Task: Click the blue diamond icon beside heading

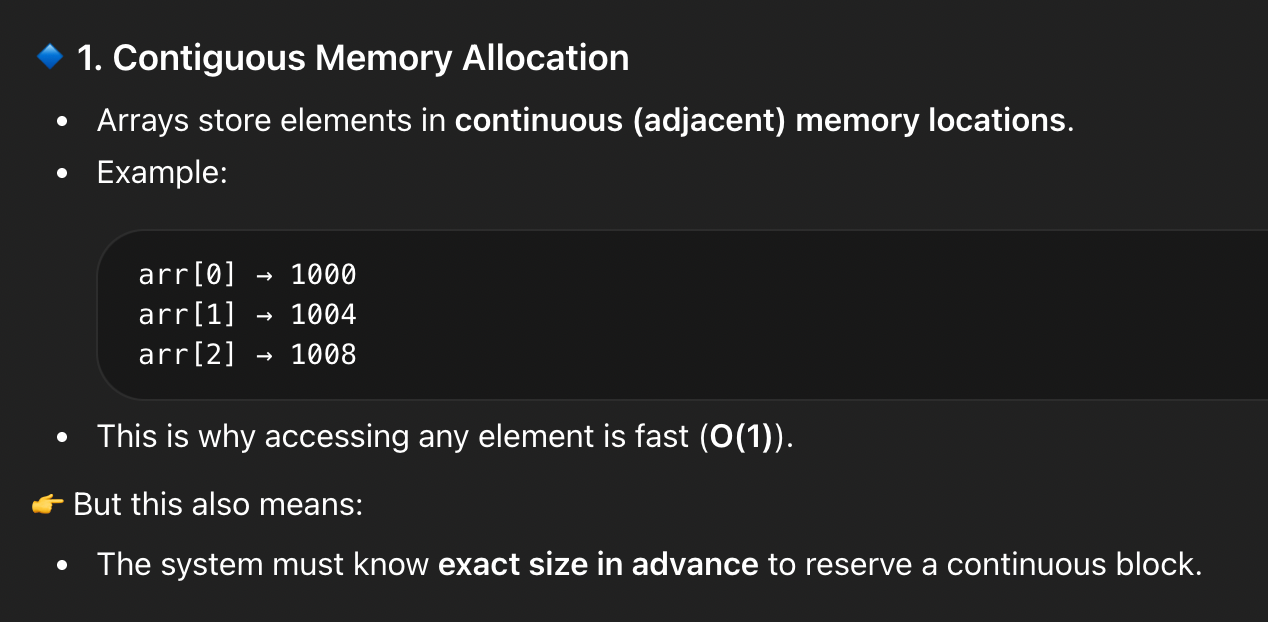Action: coord(49,57)
